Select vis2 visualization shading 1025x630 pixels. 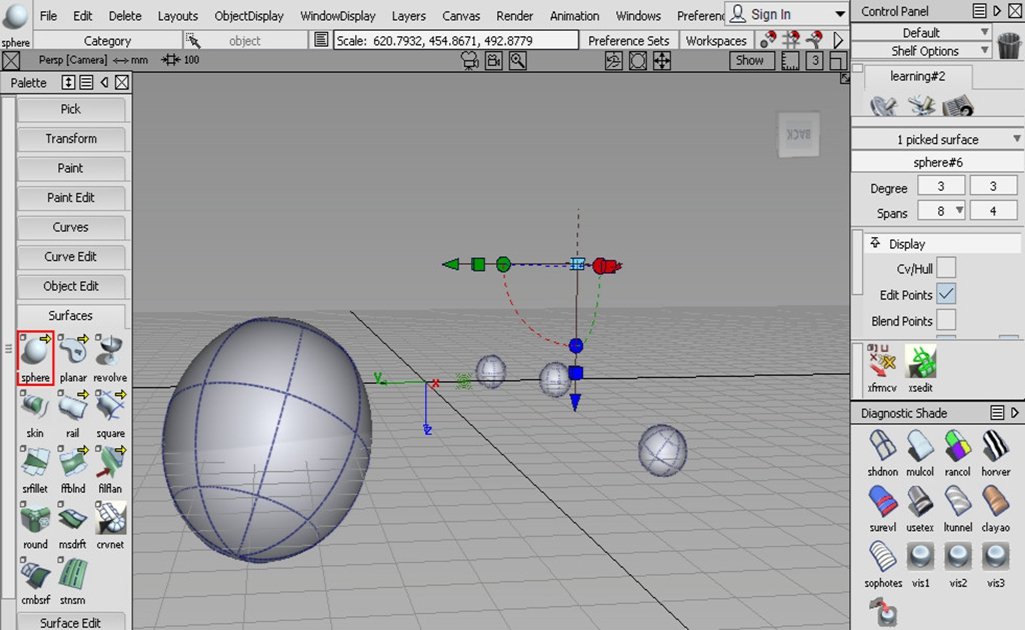click(957, 563)
